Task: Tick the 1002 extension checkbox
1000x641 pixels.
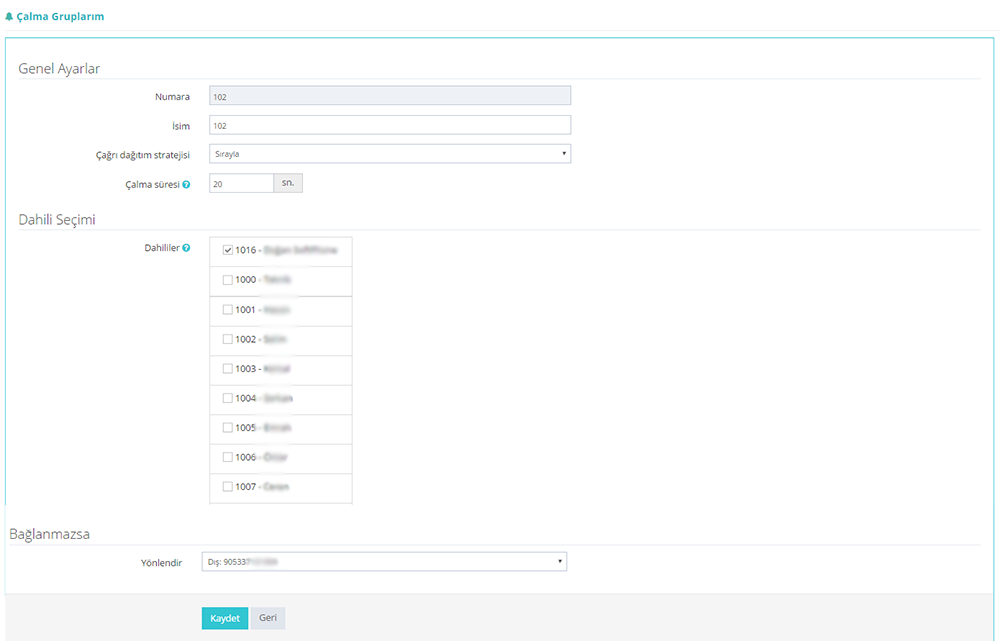Action: point(228,340)
